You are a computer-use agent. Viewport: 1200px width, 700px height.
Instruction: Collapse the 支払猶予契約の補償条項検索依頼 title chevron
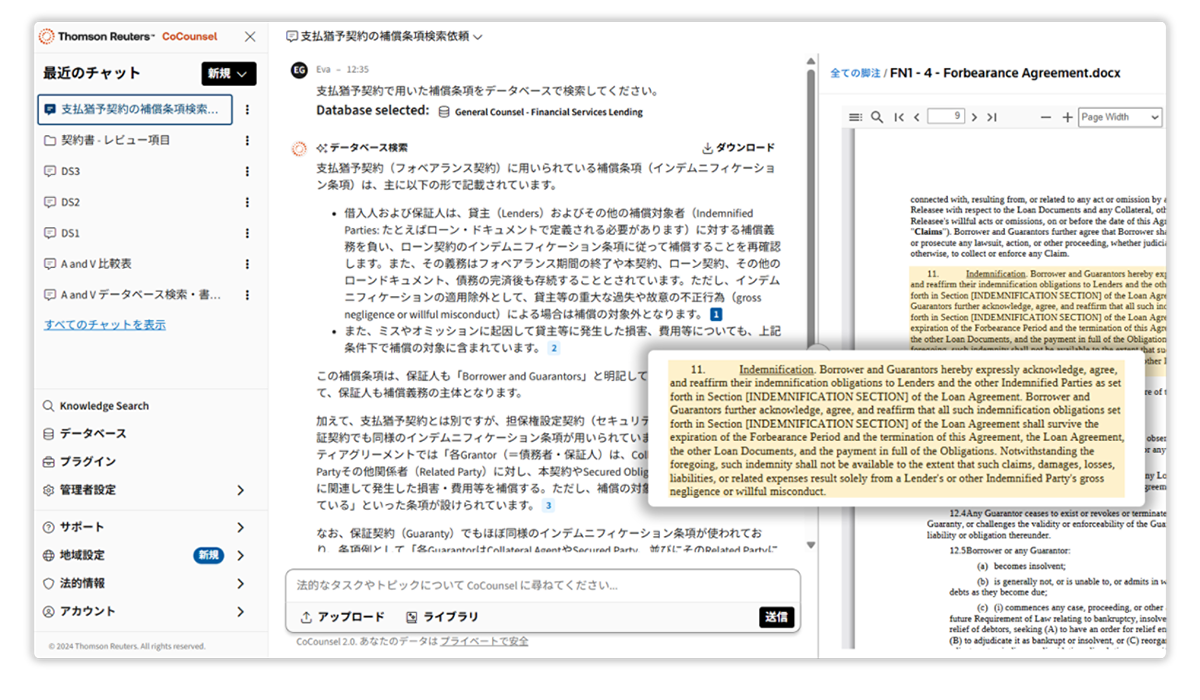[478, 36]
